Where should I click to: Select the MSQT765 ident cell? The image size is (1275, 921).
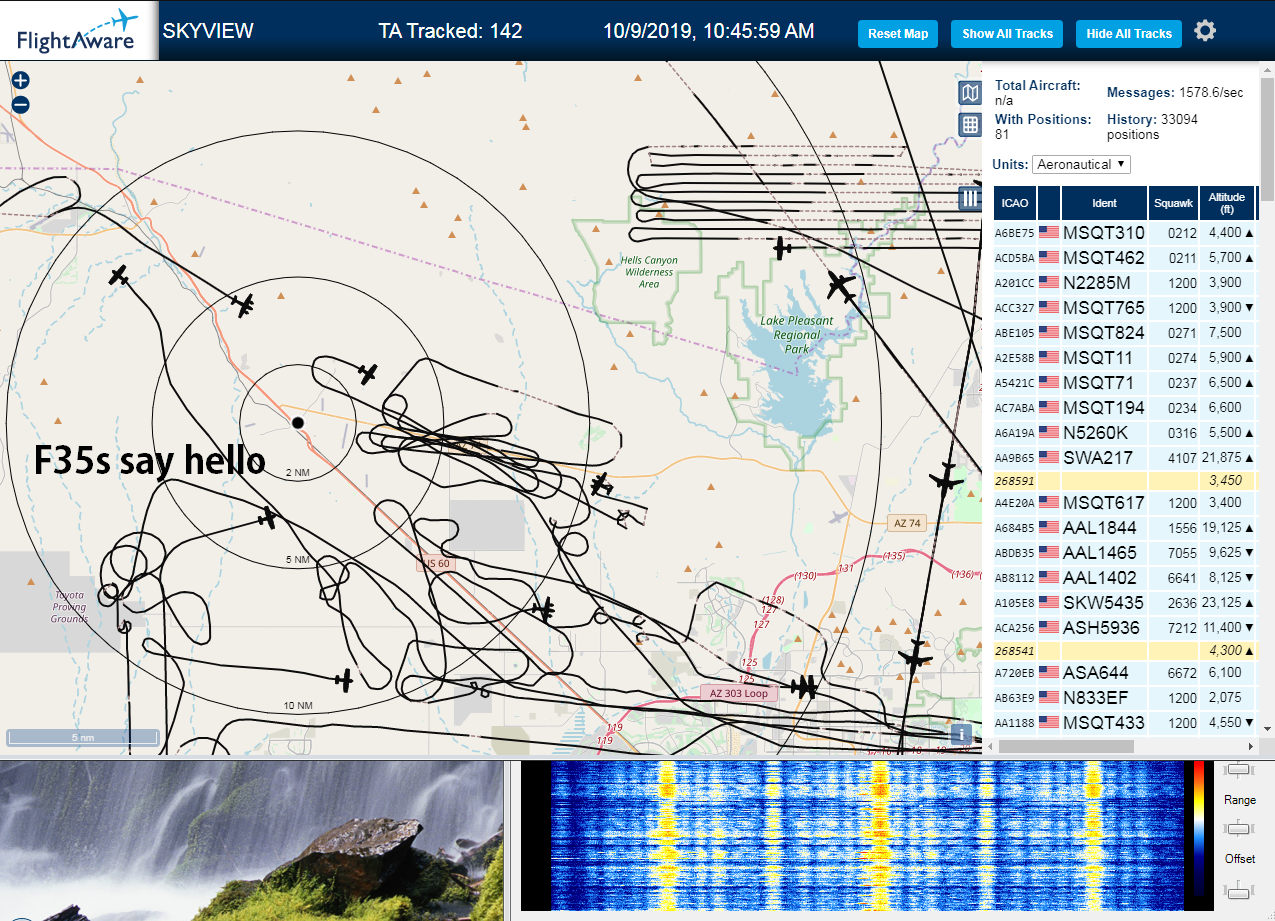(1104, 307)
